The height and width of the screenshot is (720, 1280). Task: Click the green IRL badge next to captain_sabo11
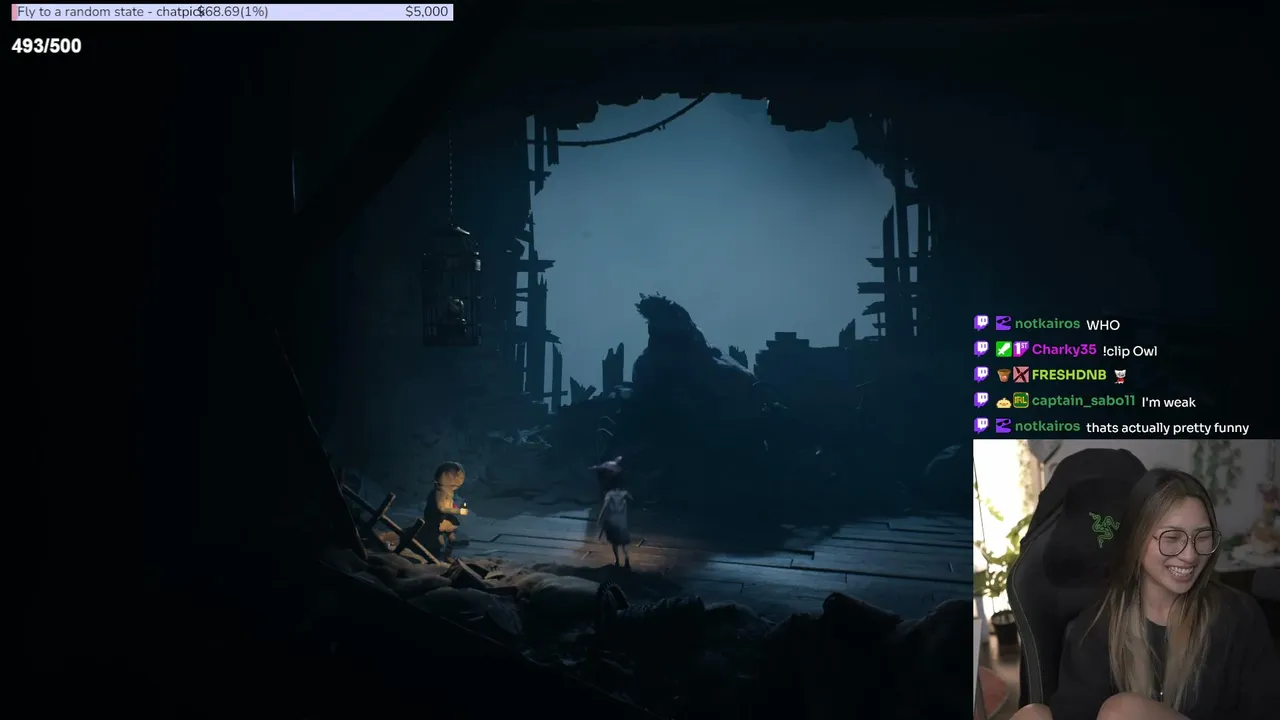coord(1021,401)
